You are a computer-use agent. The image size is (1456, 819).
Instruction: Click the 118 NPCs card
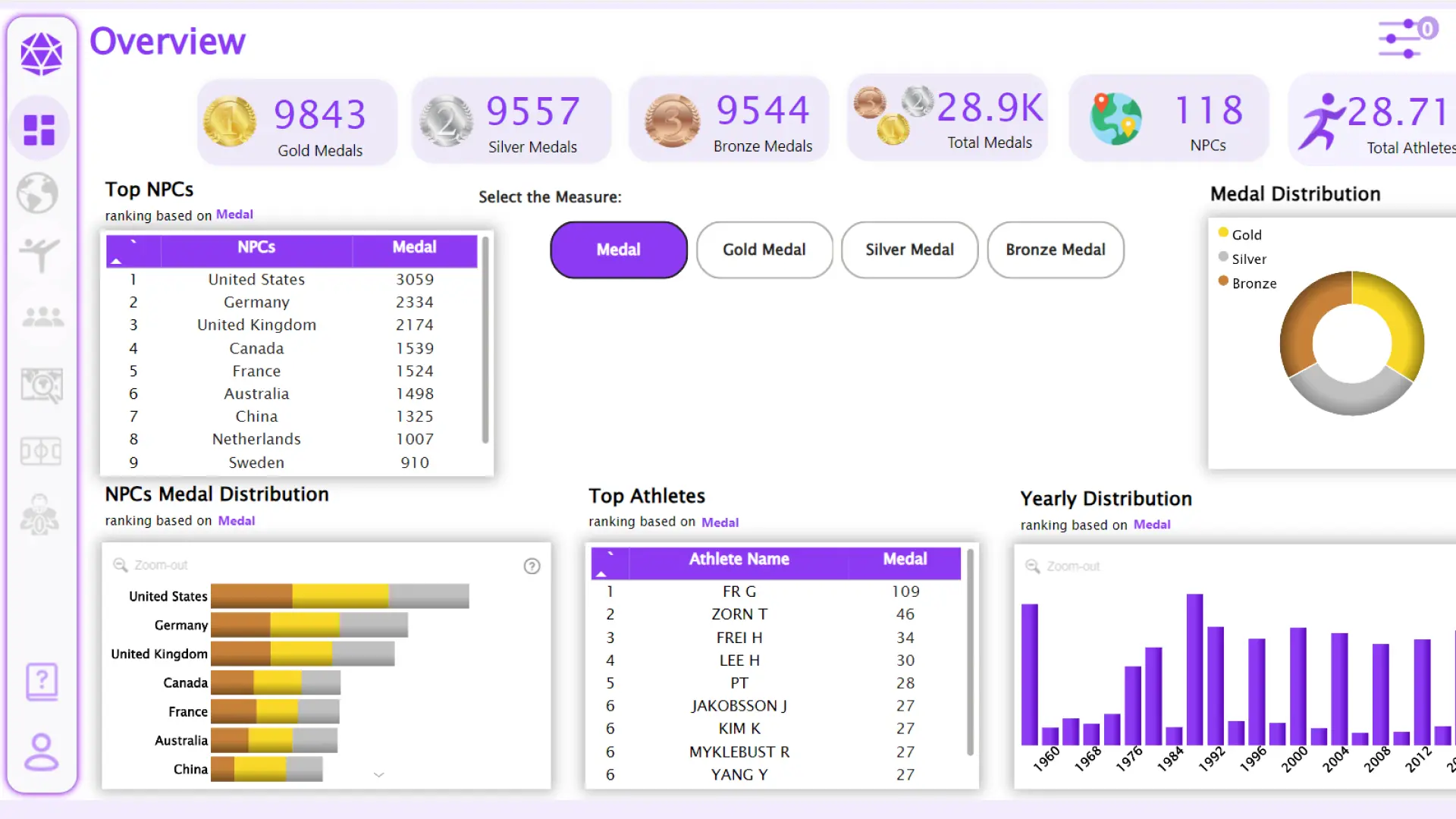(1169, 118)
